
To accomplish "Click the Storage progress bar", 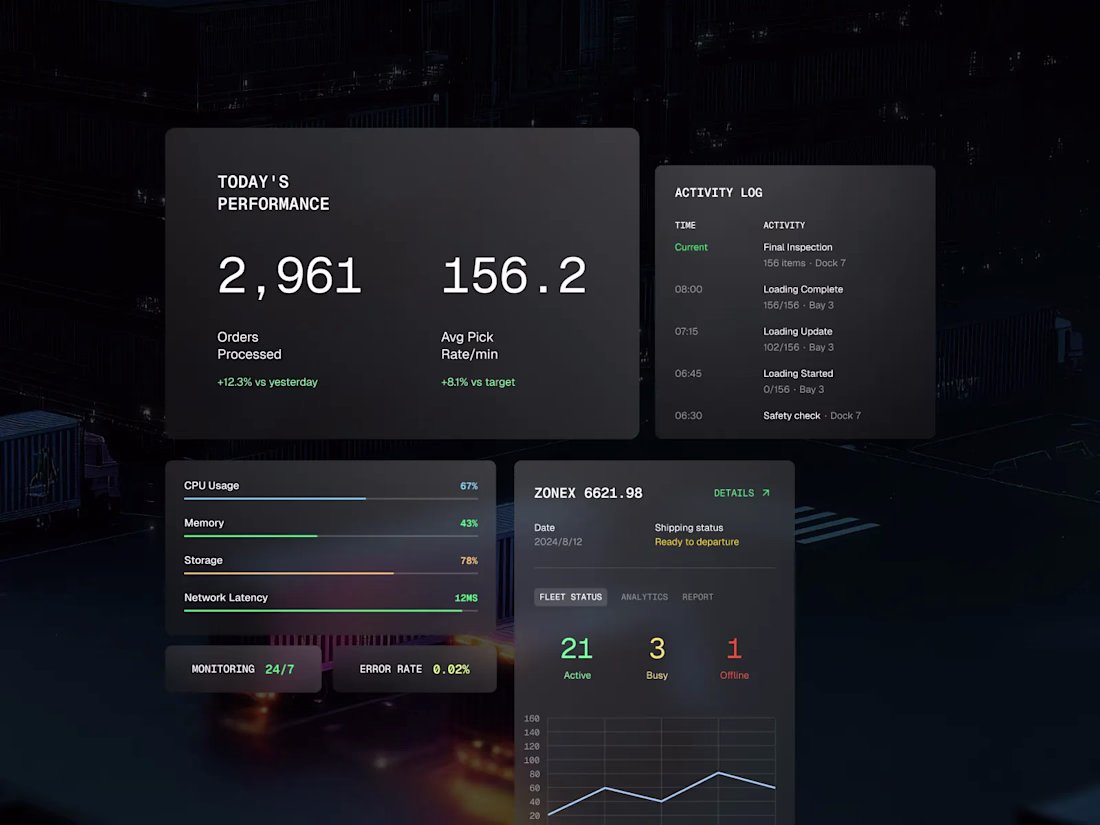I will click(331, 573).
